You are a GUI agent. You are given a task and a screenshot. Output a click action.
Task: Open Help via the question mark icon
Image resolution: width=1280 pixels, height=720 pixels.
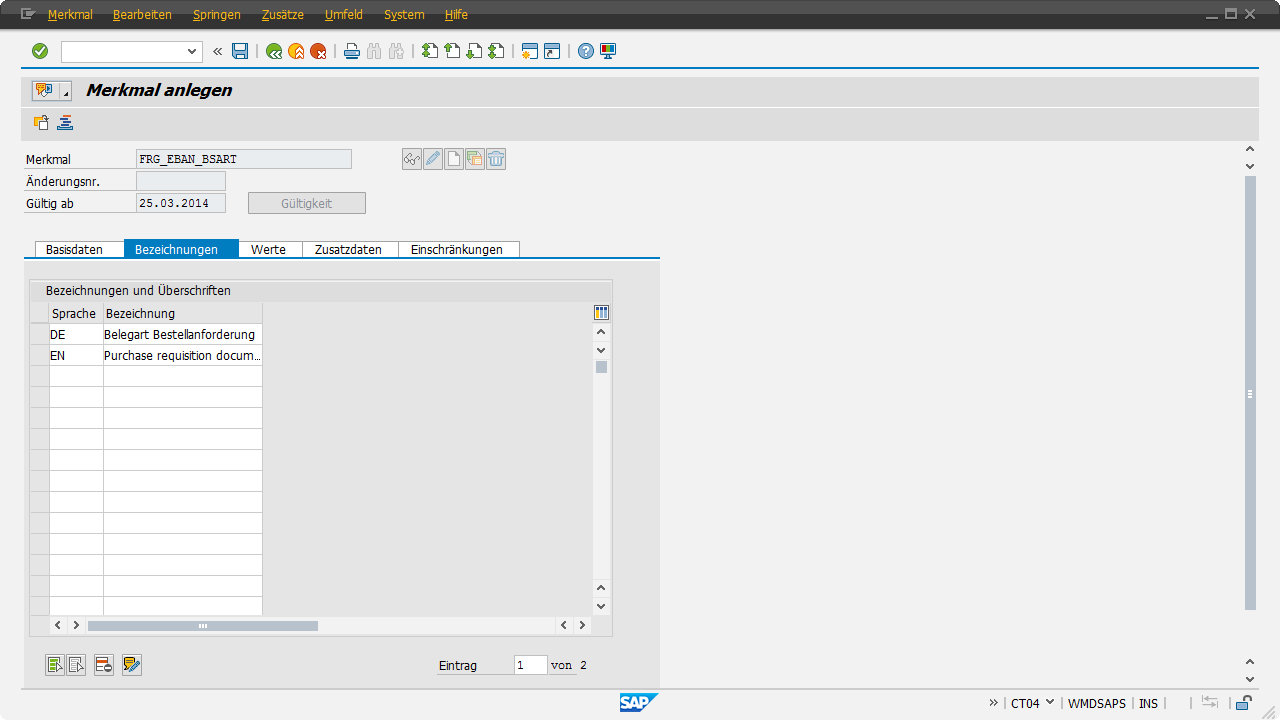(586, 51)
